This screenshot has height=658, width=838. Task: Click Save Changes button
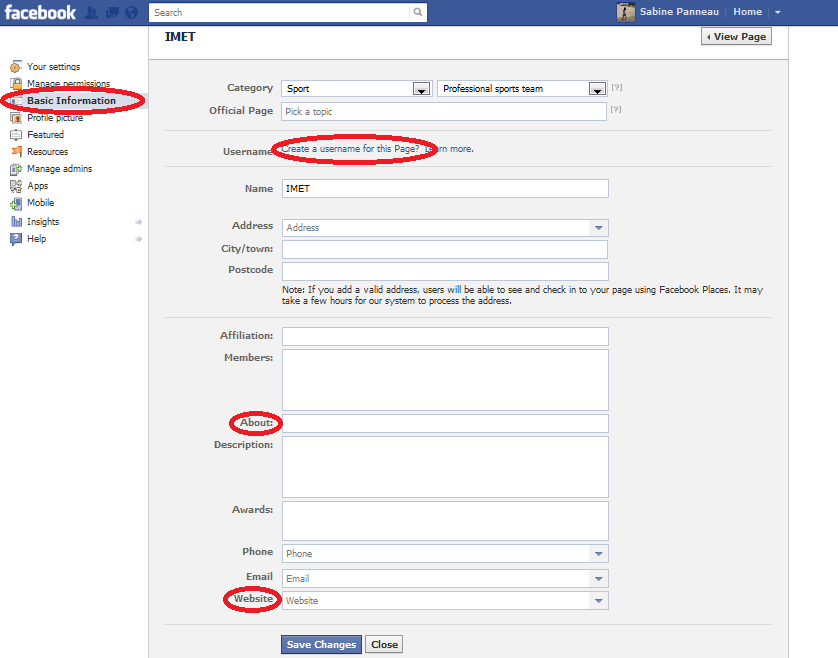[x=321, y=645]
